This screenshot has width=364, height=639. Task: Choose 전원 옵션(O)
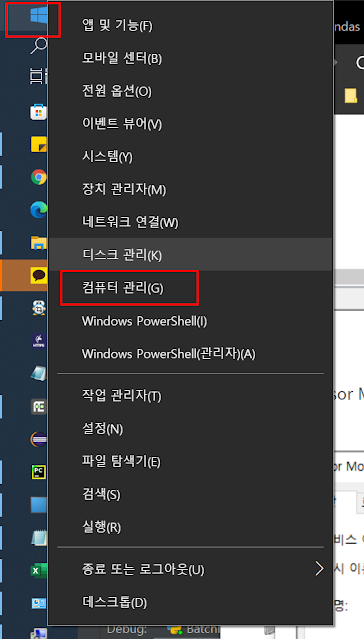pyautogui.click(x=191, y=91)
